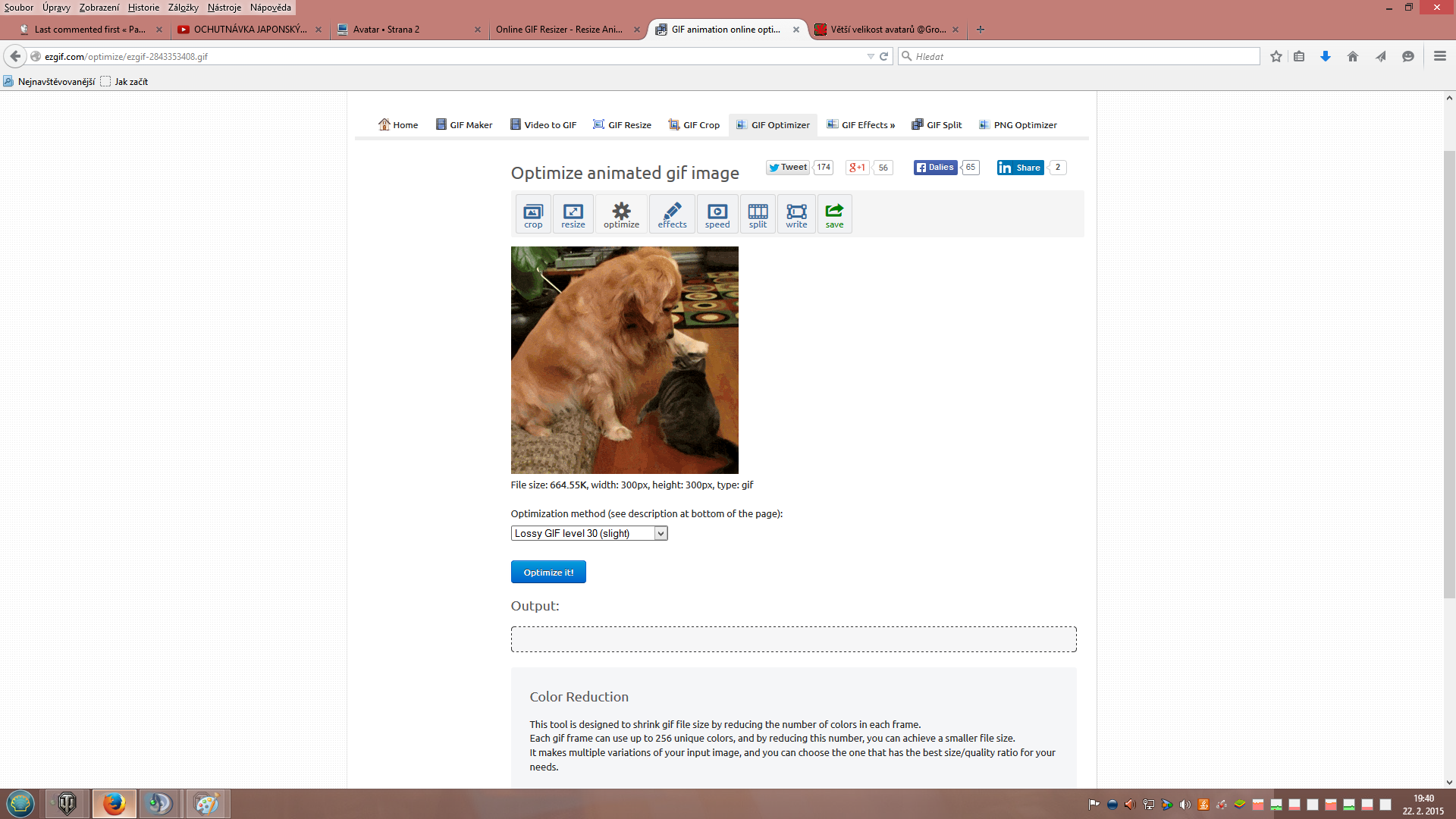
Task: Open the effects tool
Action: (x=672, y=214)
